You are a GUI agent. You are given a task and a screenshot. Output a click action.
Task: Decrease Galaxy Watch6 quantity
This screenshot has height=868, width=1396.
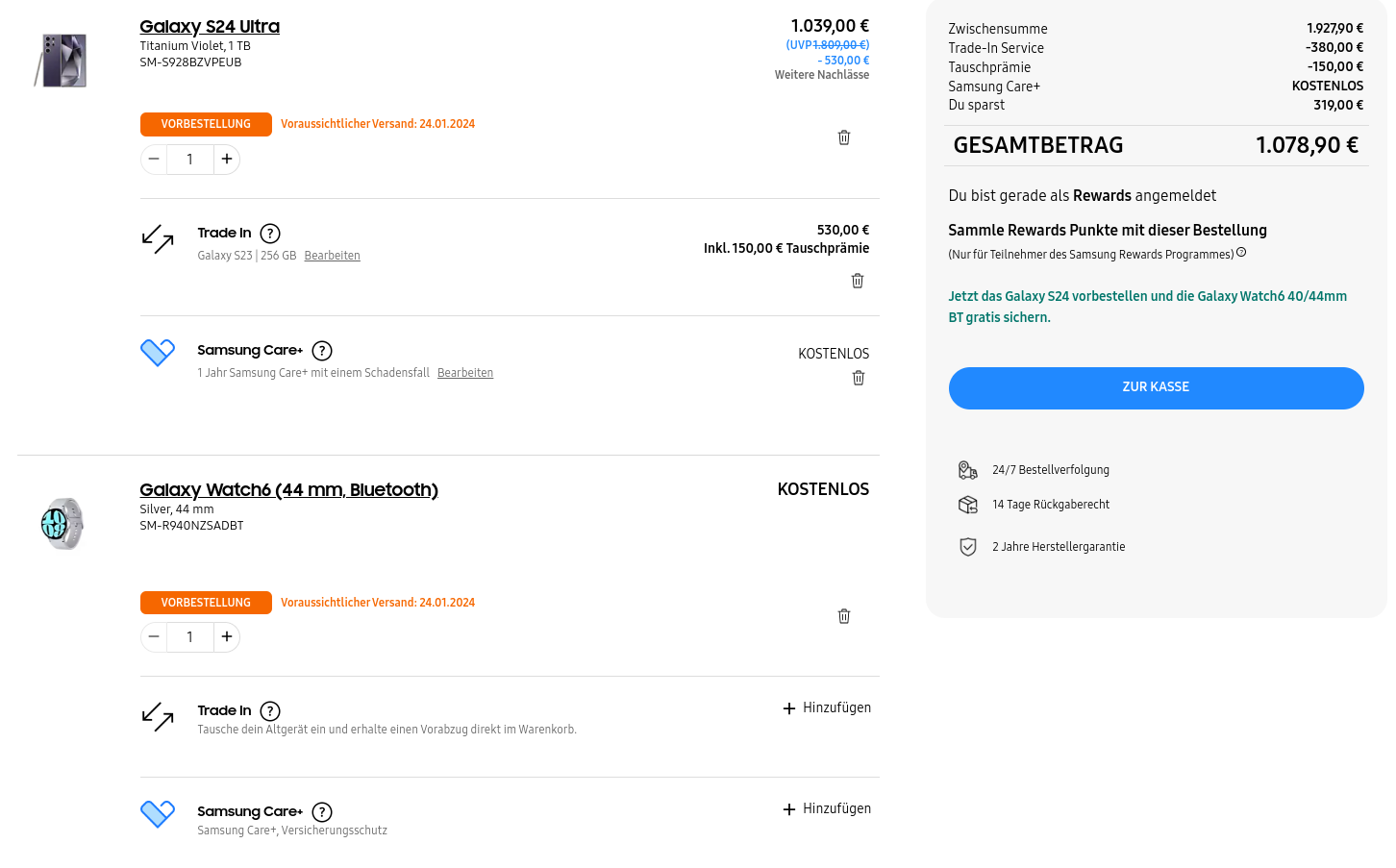click(154, 636)
